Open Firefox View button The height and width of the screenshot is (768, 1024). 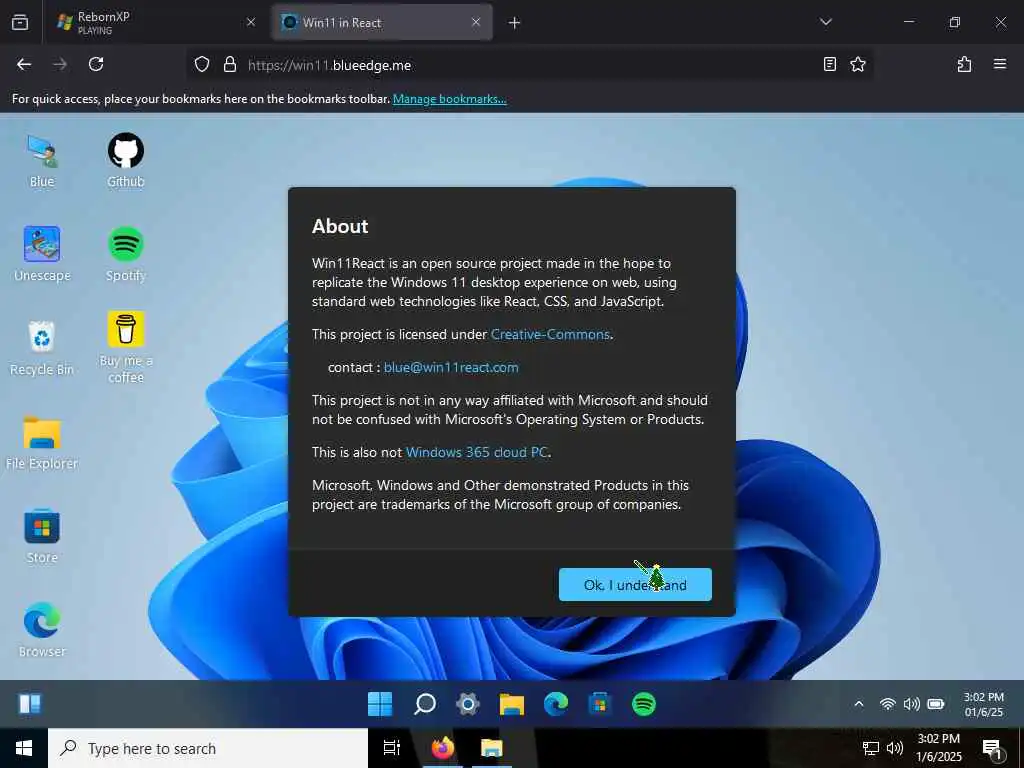tap(20, 22)
